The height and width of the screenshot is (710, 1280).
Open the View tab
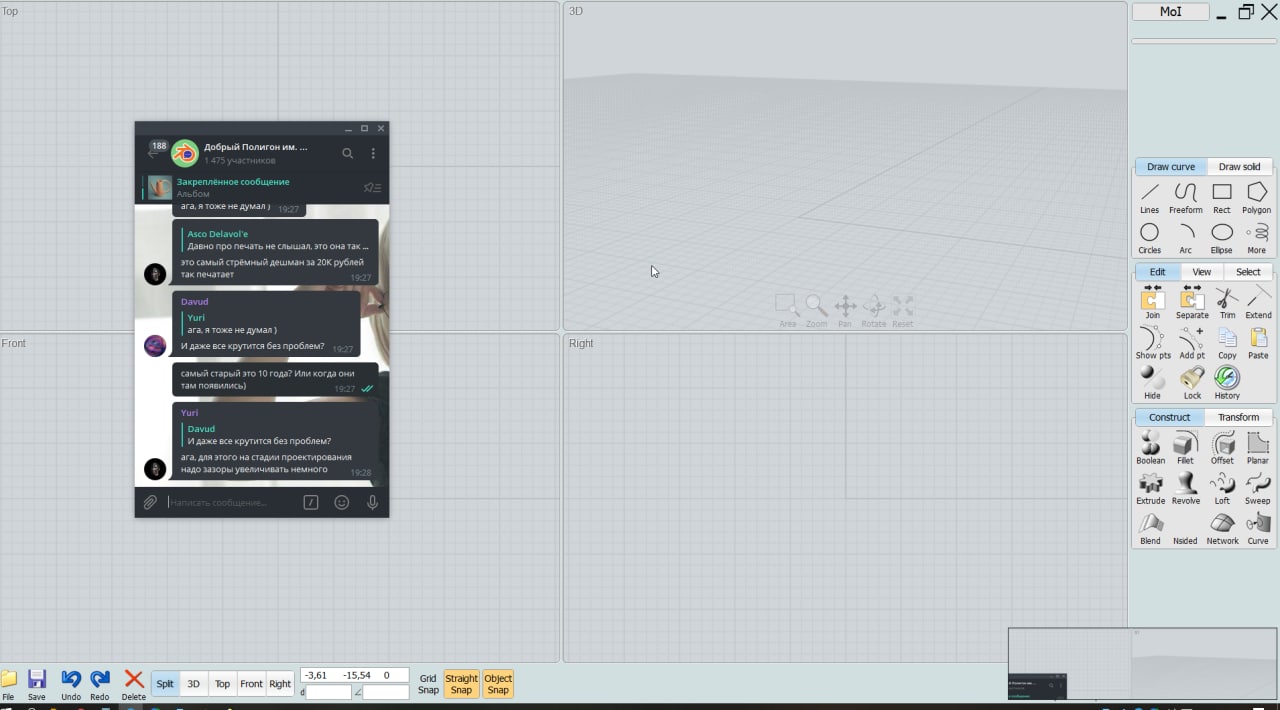coord(1202,272)
